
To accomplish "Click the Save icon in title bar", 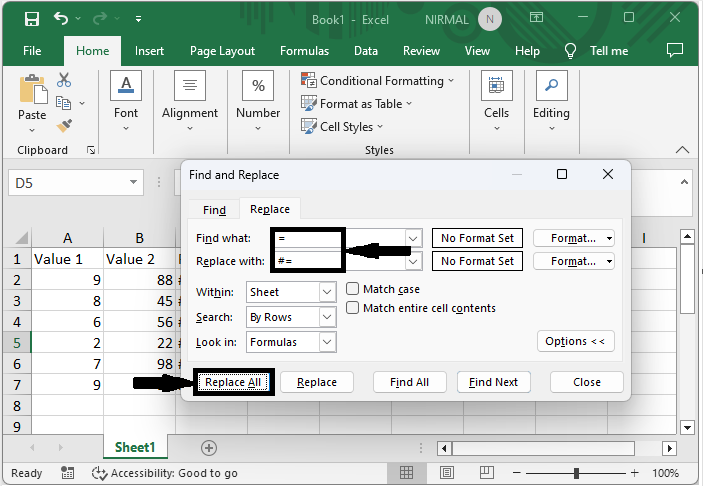I will 32,19.
